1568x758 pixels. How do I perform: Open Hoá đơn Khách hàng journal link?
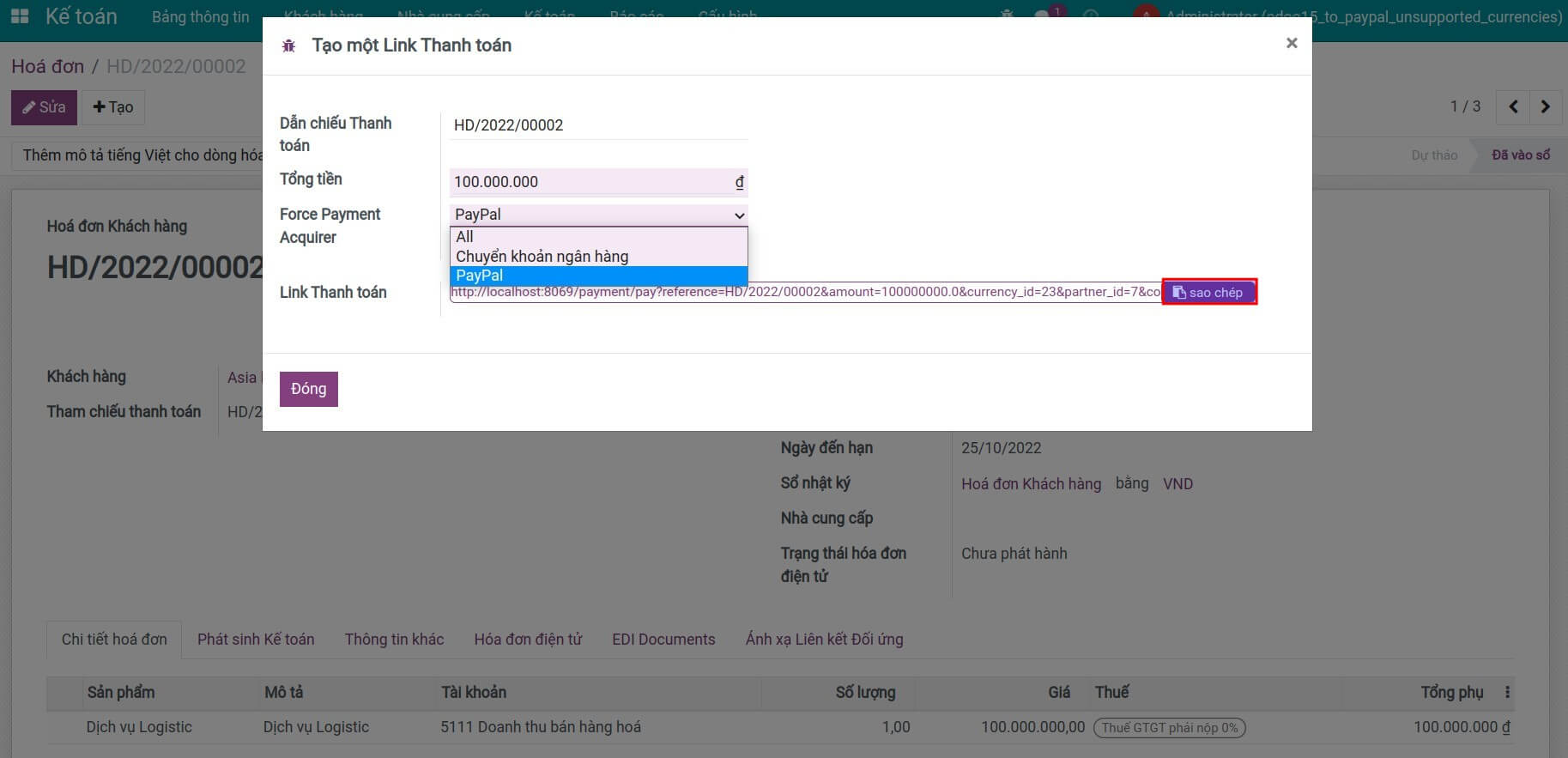click(x=1030, y=484)
